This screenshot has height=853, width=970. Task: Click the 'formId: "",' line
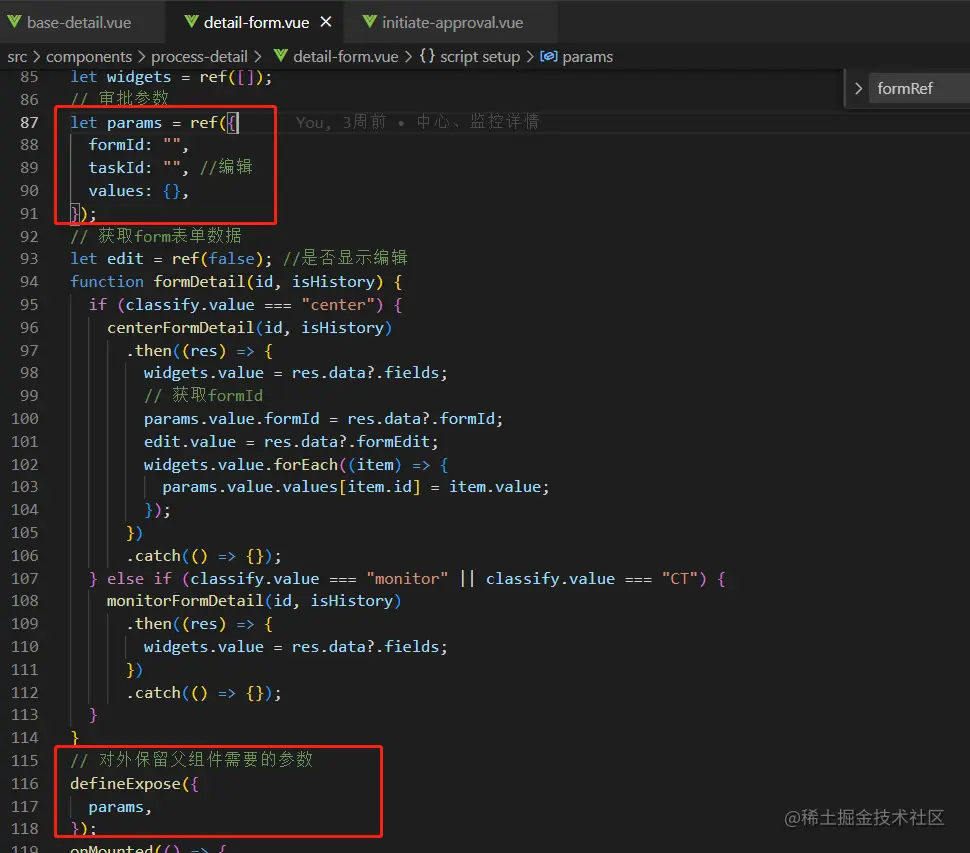coord(139,145)
